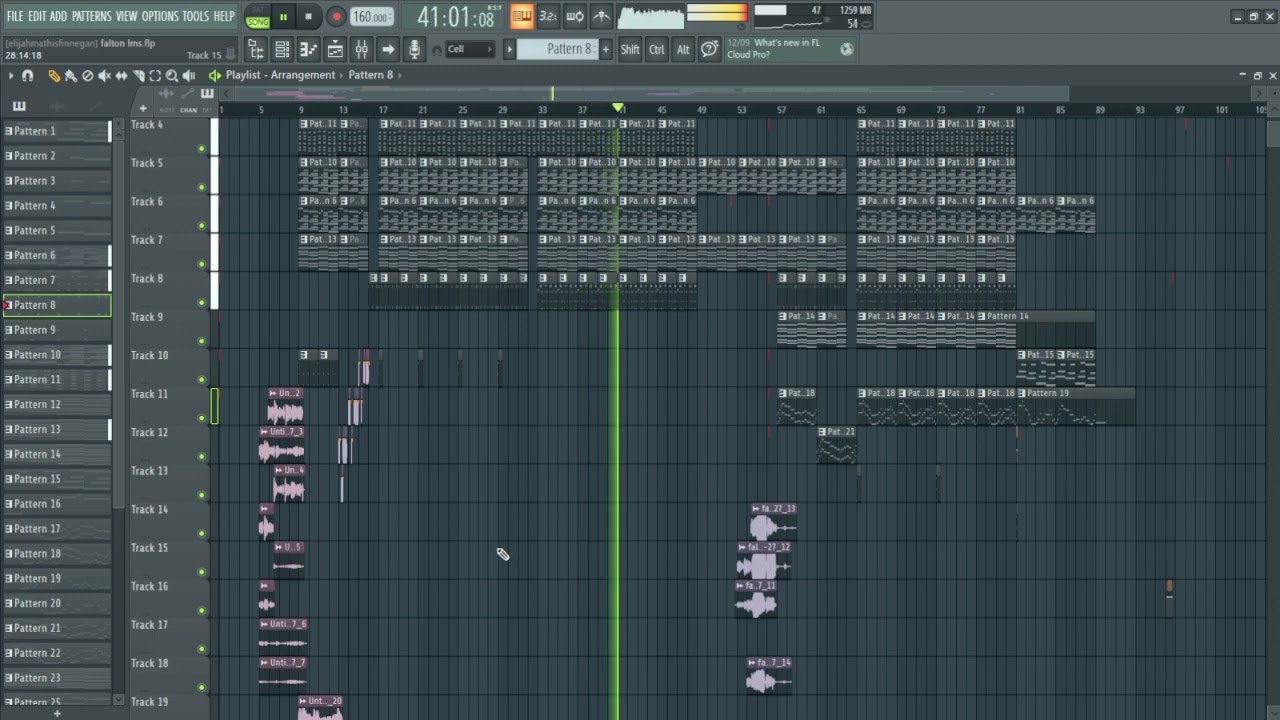Open the help chat bubble icon
1280x720 pixels.
[x=709, y=49]
